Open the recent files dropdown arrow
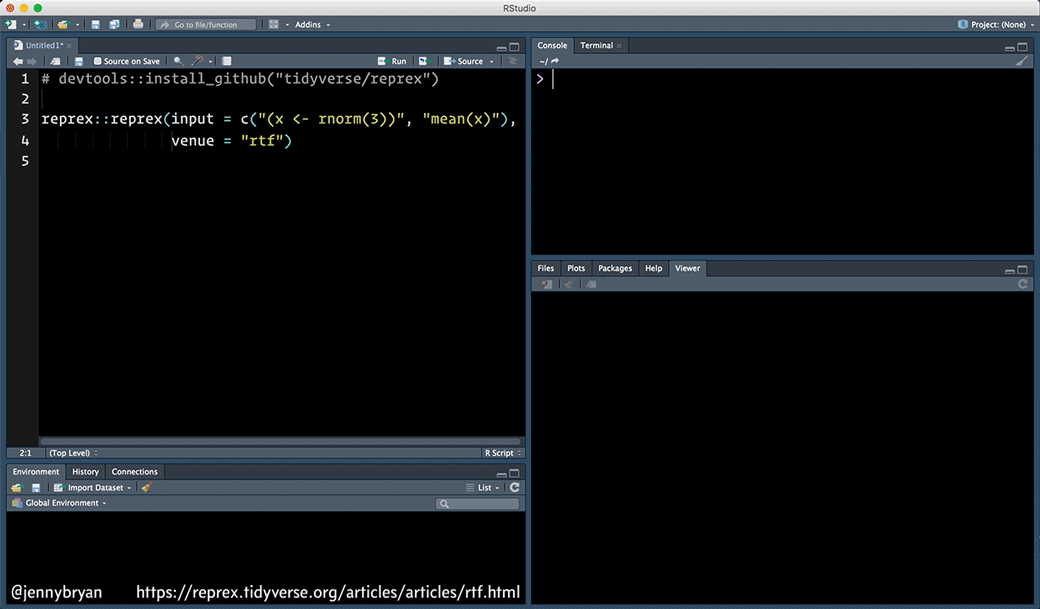This screenshot has width=1040, height=609. [77, 25]
